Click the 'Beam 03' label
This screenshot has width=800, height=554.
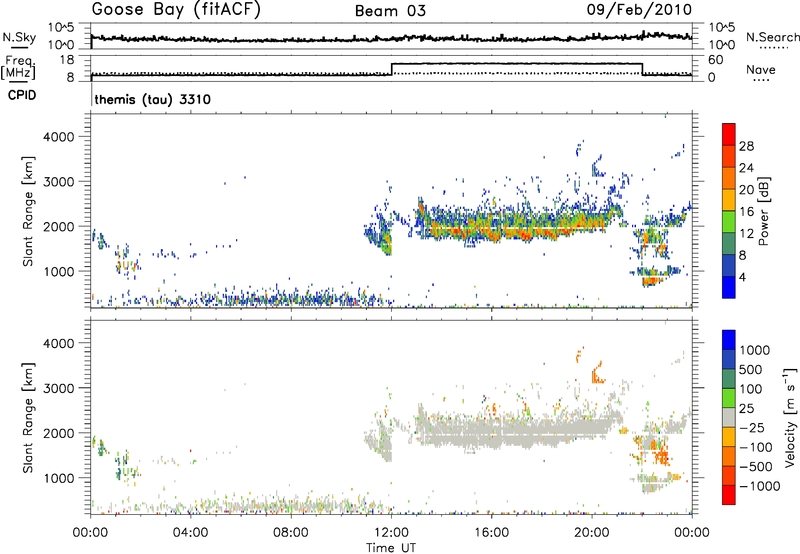pos(390,11)
